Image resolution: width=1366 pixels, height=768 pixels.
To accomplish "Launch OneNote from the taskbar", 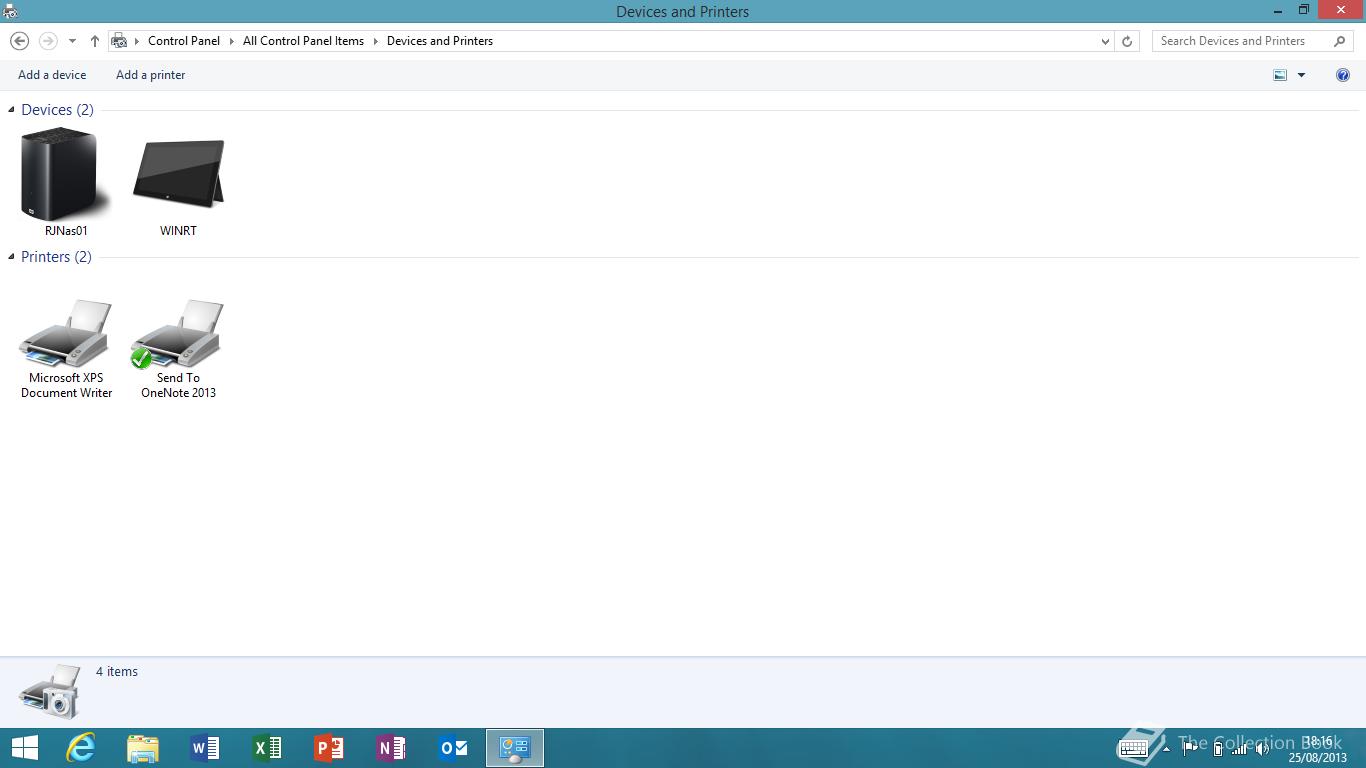I will (391, 748).
